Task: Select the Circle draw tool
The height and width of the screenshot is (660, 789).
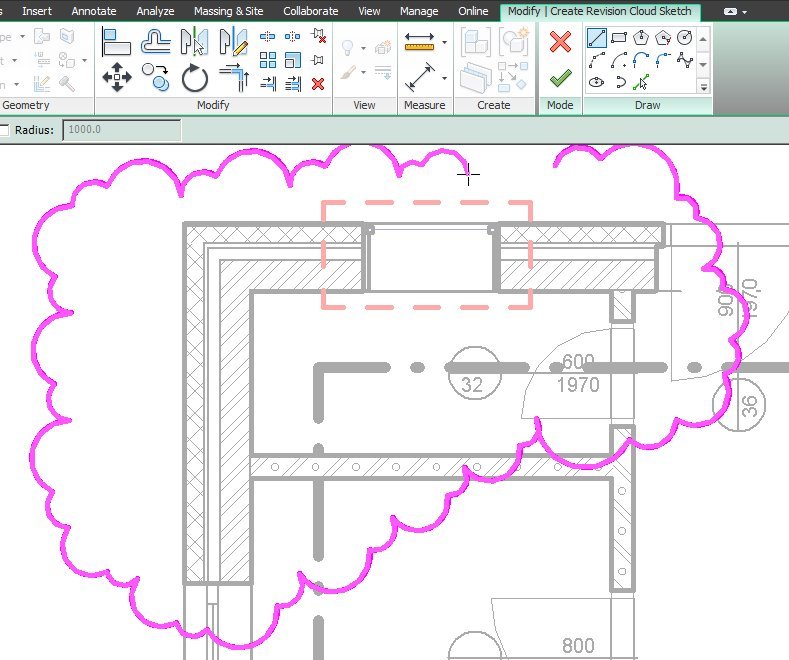Action: (x=684, y=38)
